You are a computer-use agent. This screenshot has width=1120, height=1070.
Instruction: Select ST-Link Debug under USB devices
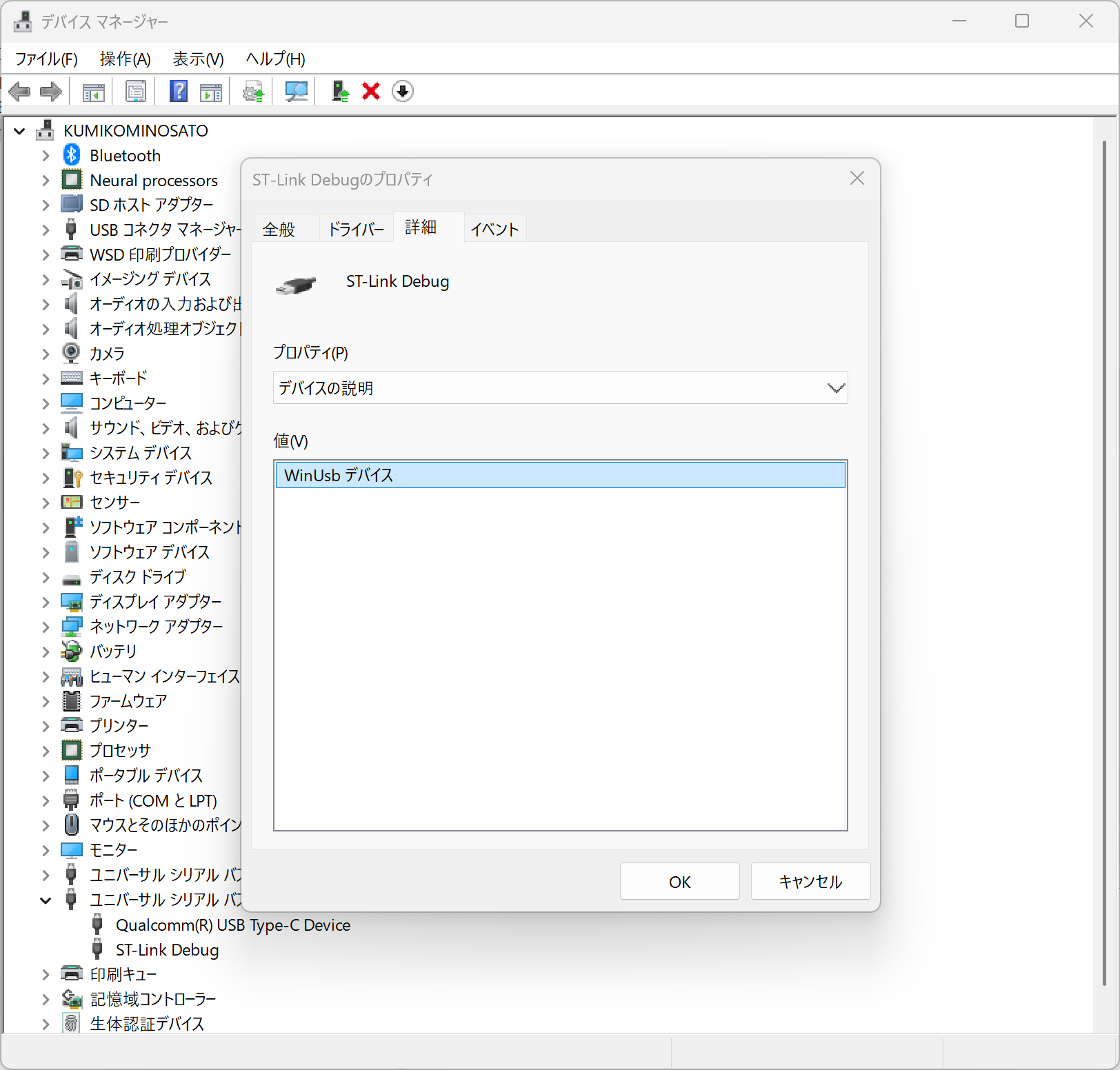point(167,950)
